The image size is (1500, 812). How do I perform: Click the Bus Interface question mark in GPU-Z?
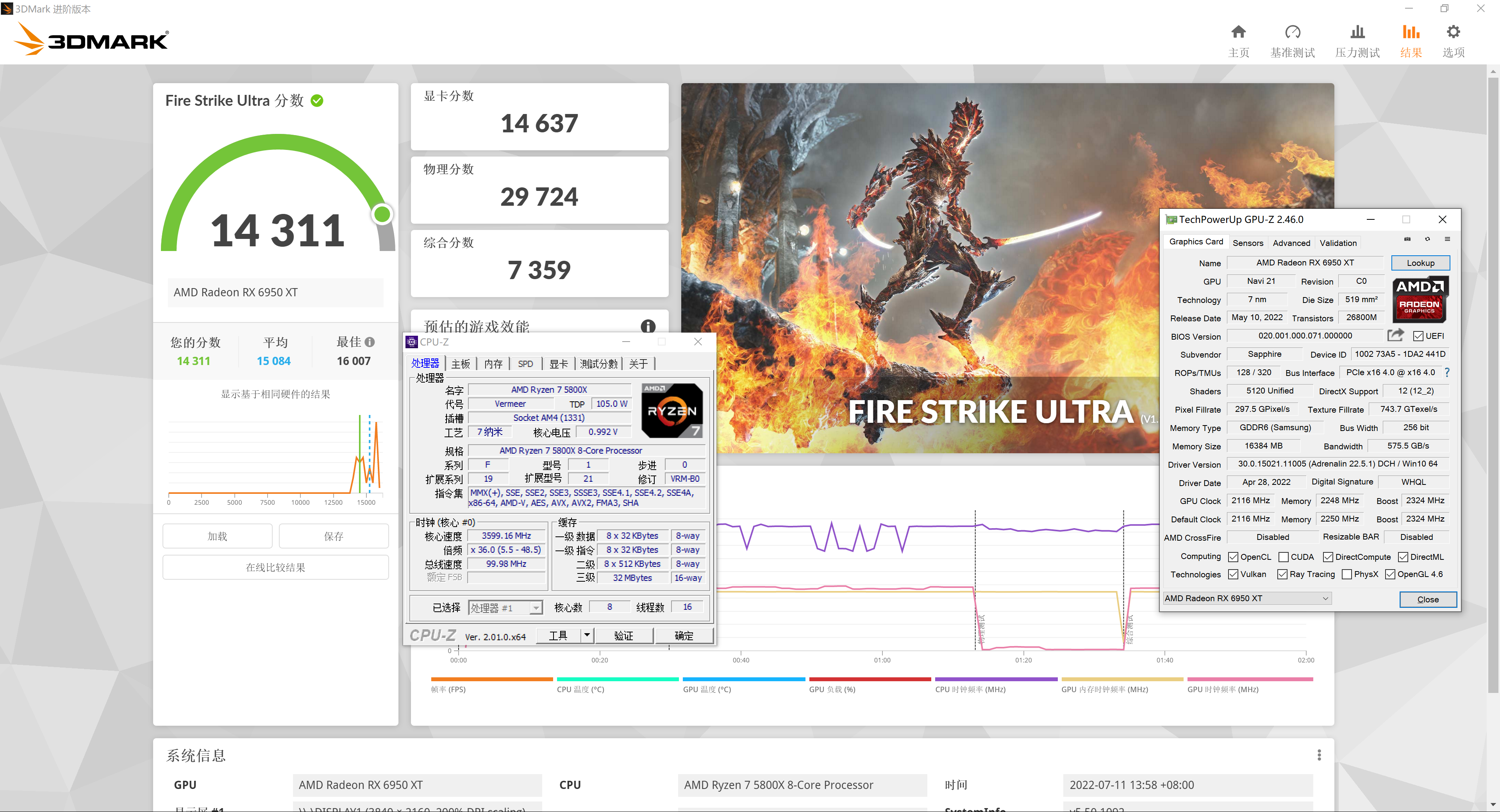click(x=1447, y=372)
